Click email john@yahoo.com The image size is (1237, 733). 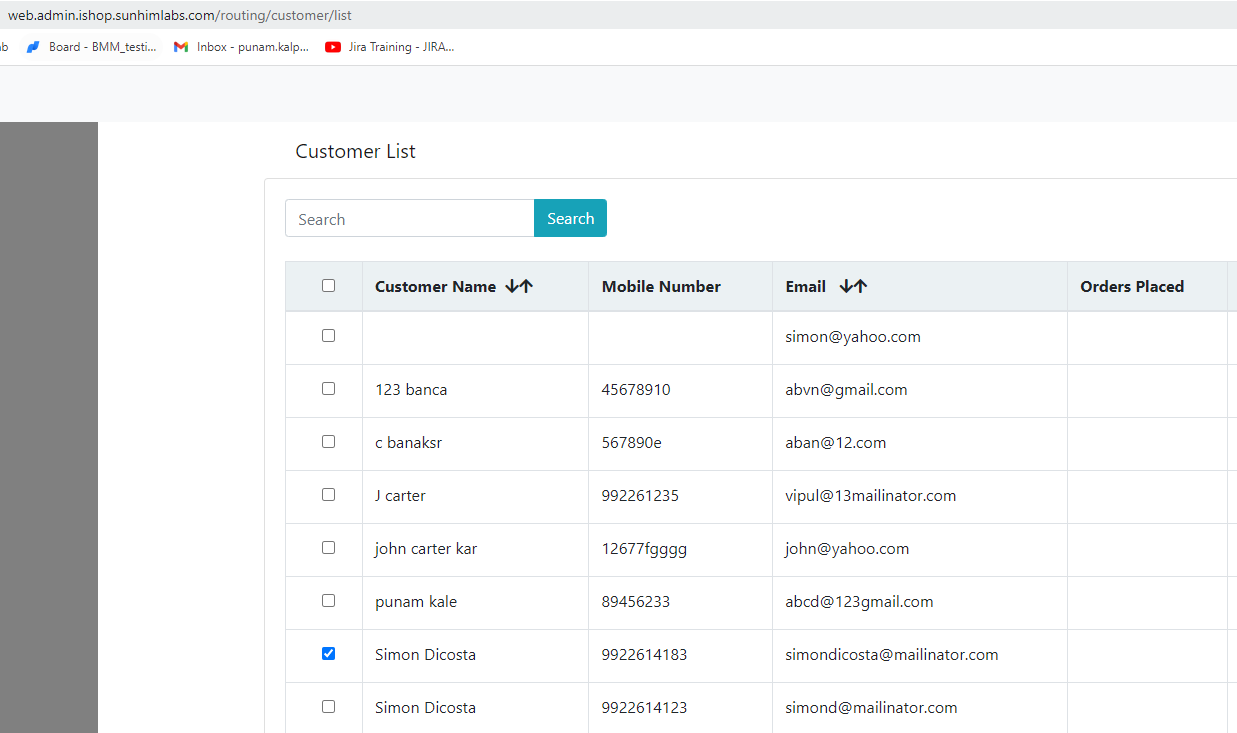point(847,549)
